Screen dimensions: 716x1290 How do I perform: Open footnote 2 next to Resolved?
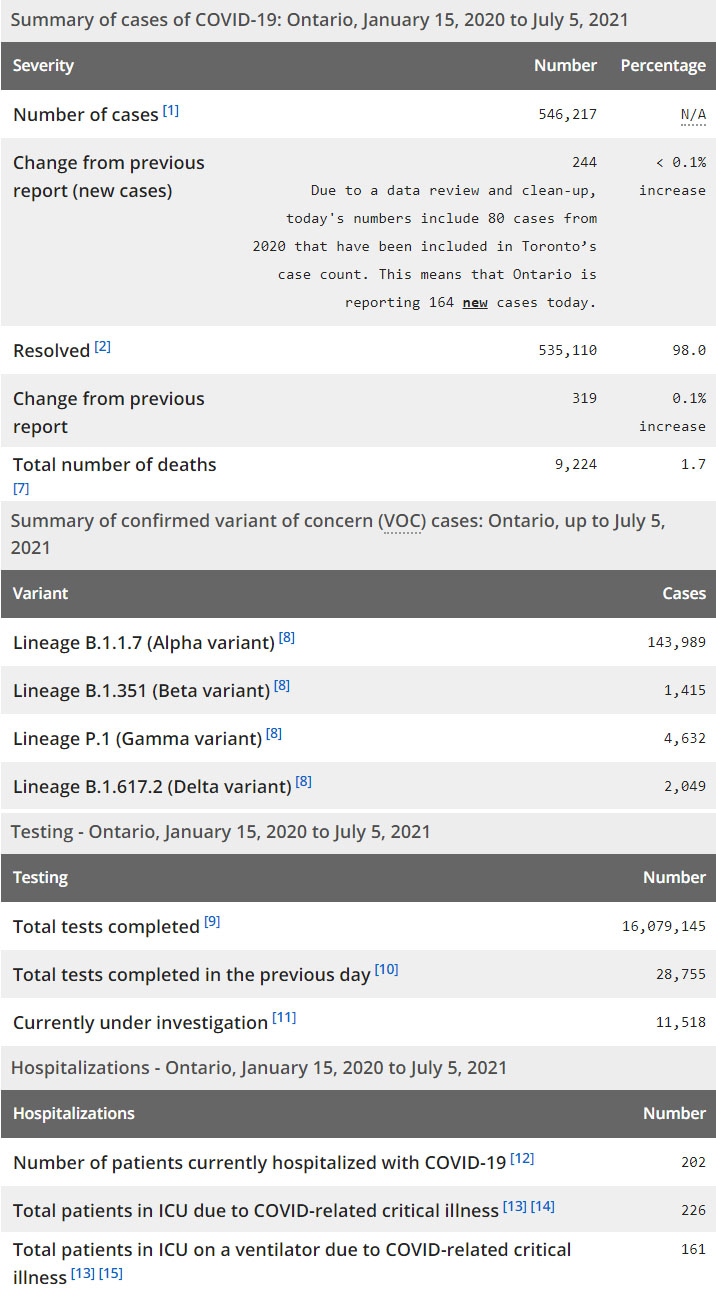coord(103,347)
